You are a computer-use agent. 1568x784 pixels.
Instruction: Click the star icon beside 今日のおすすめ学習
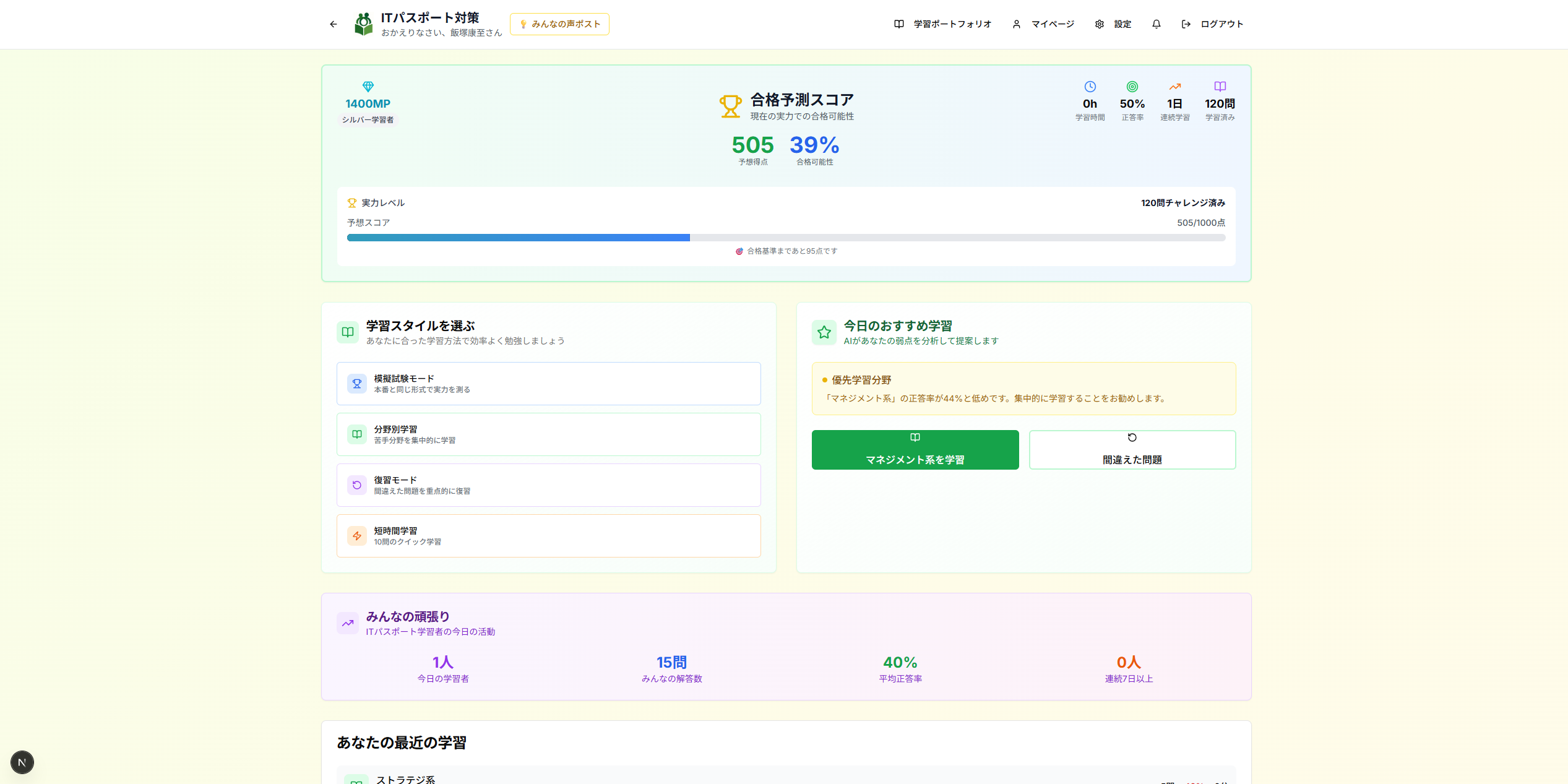824,332
